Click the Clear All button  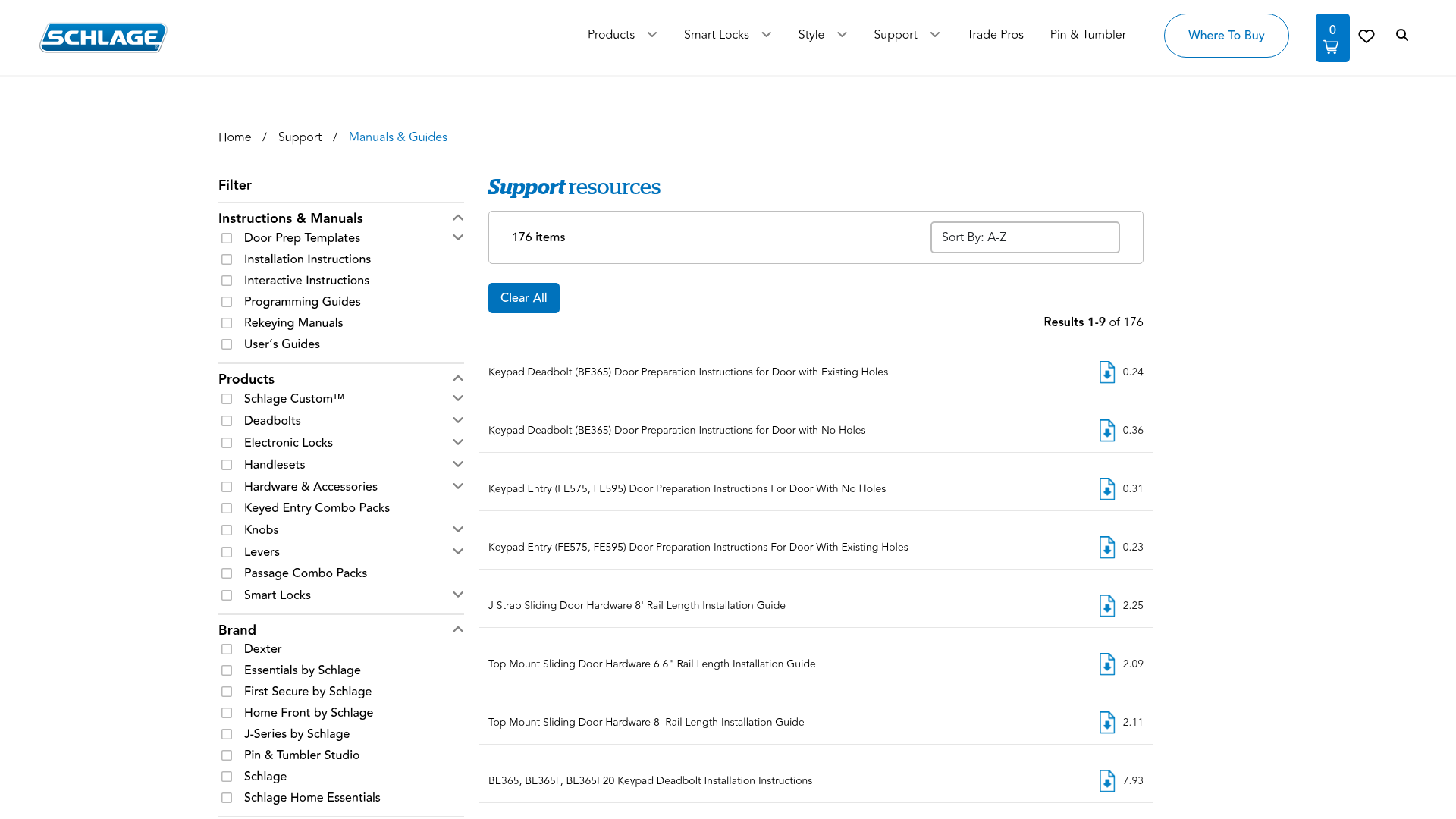[x=524, y=298]
